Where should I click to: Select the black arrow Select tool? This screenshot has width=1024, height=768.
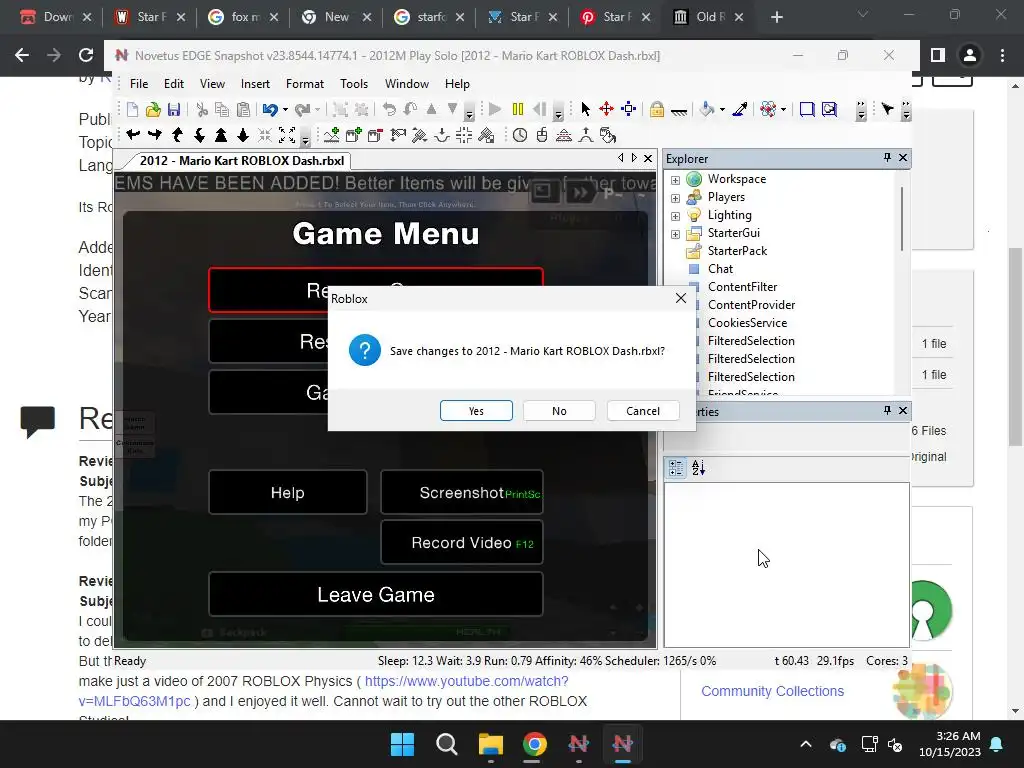(585, 110)
